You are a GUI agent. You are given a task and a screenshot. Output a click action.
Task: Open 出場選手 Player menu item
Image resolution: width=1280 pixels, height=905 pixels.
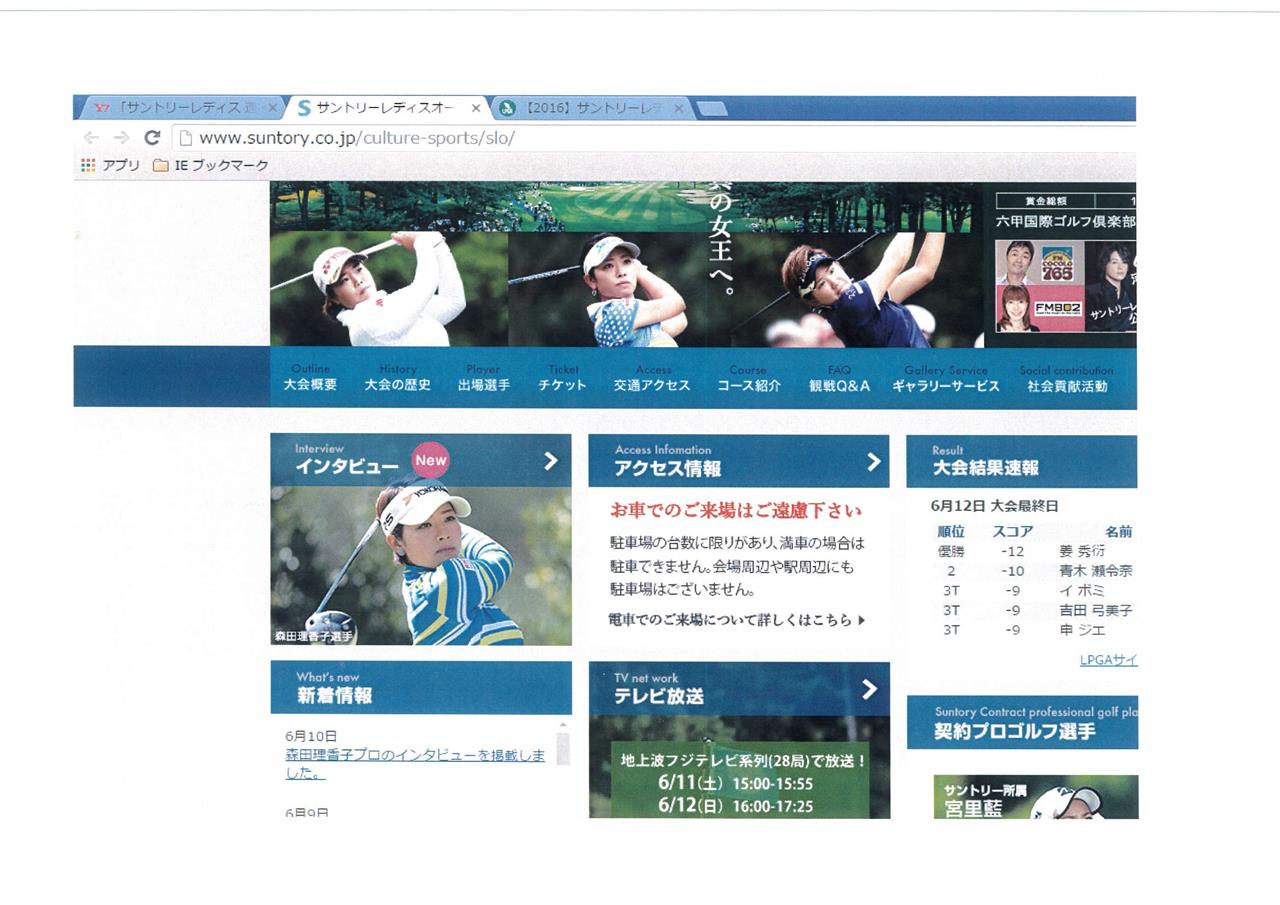[x=483, y=378]
